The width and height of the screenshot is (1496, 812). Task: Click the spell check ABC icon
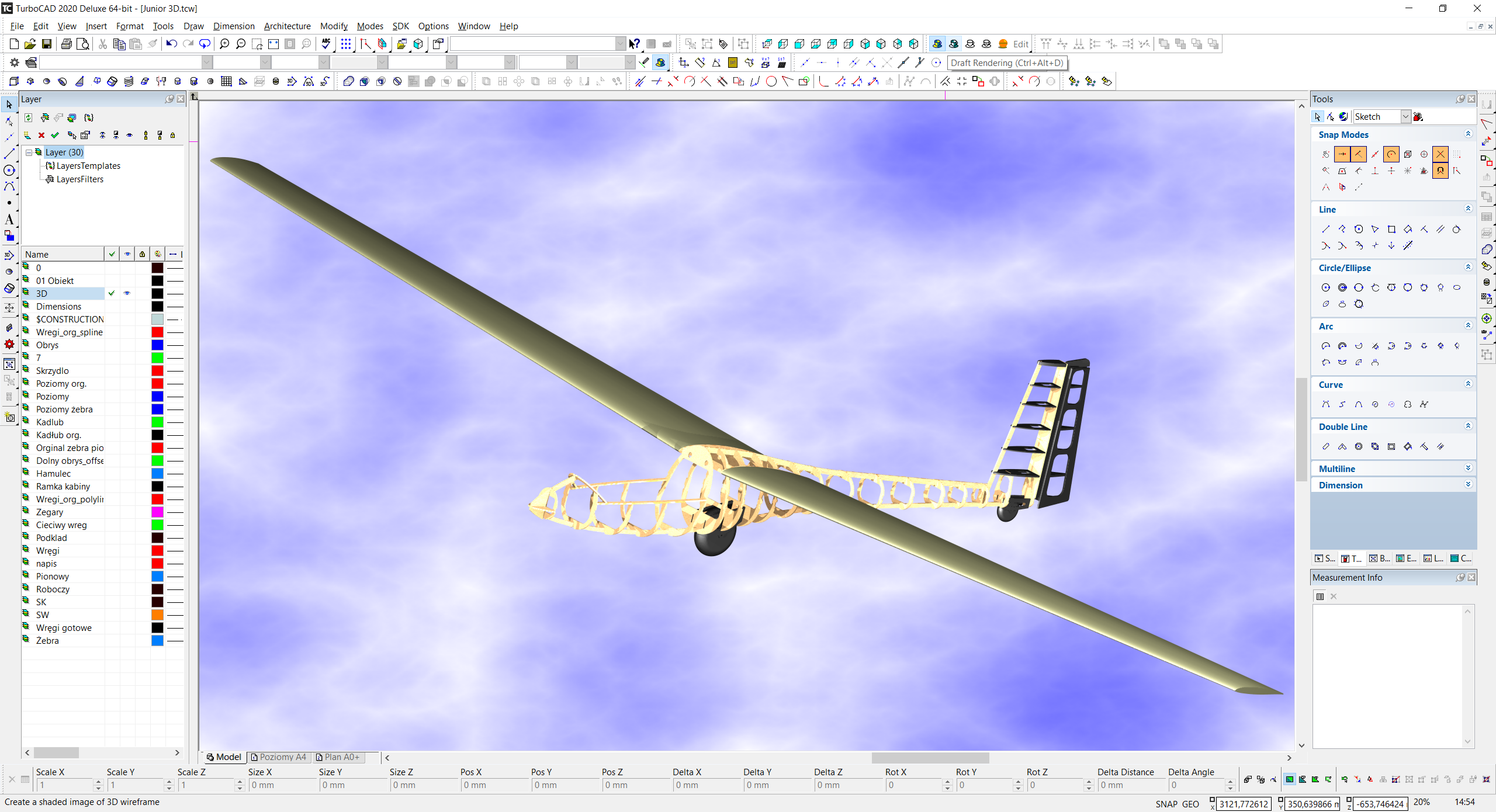coord(326,44)
